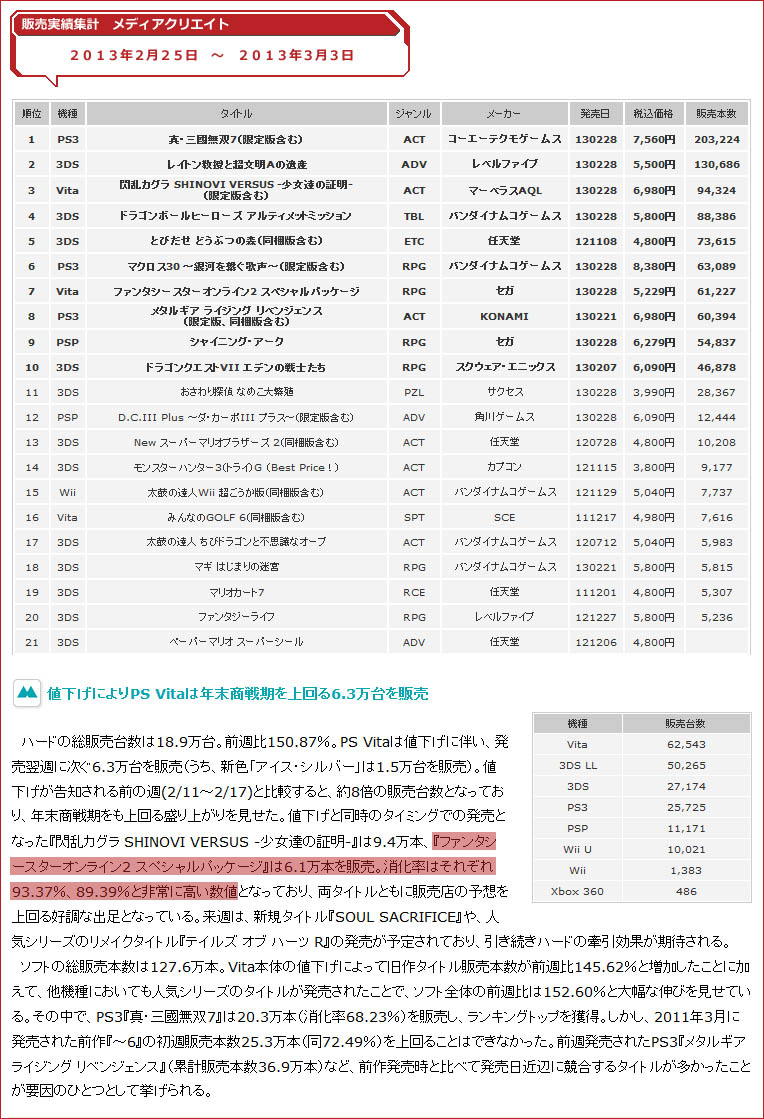The height and width of the screenshot is (1119, 764).
Task: Click the タイトル column header
Action: coord(236,113)
